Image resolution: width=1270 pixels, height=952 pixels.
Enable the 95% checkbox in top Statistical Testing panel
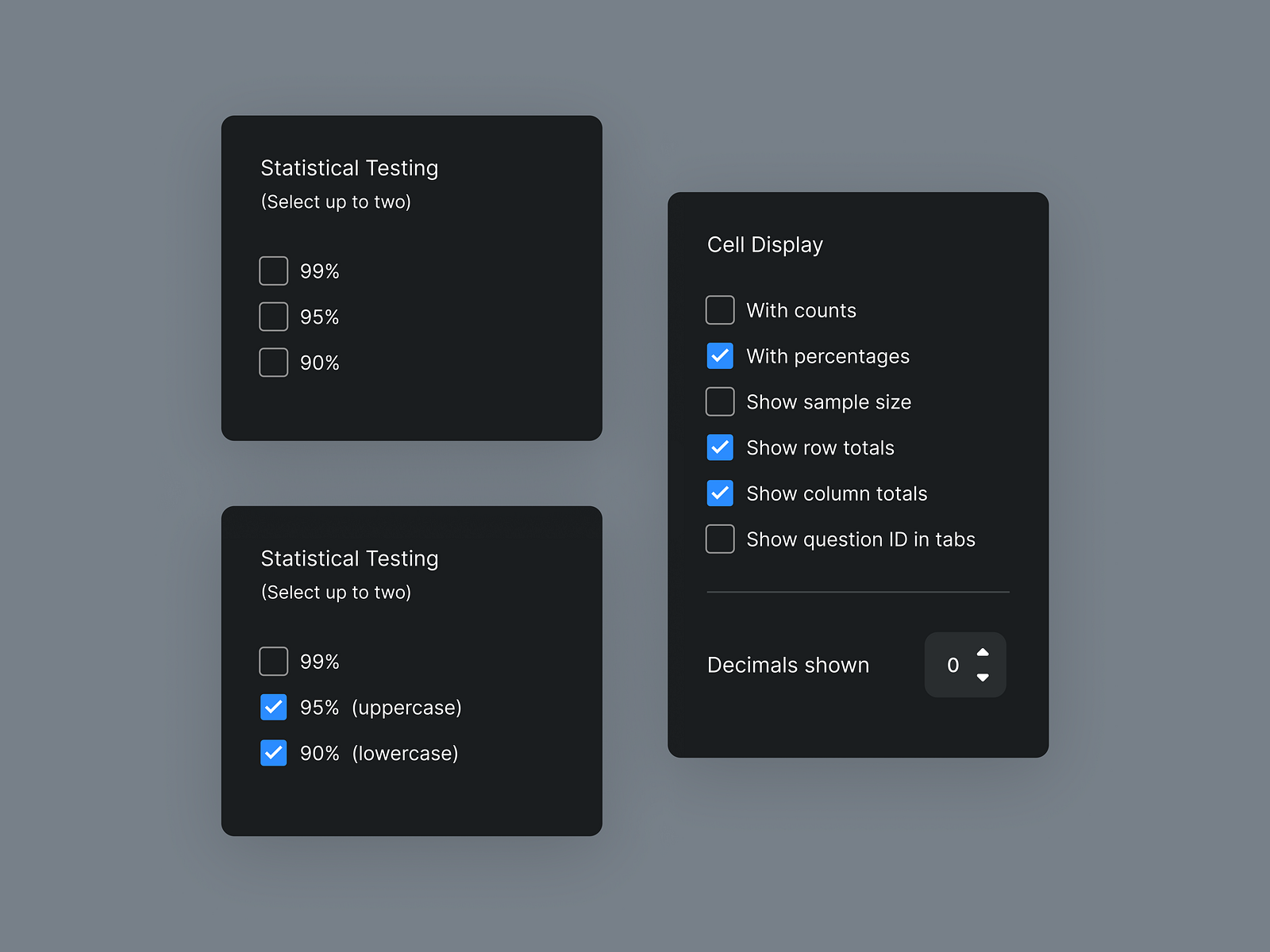pyautogui.click(x=273, y=317)
